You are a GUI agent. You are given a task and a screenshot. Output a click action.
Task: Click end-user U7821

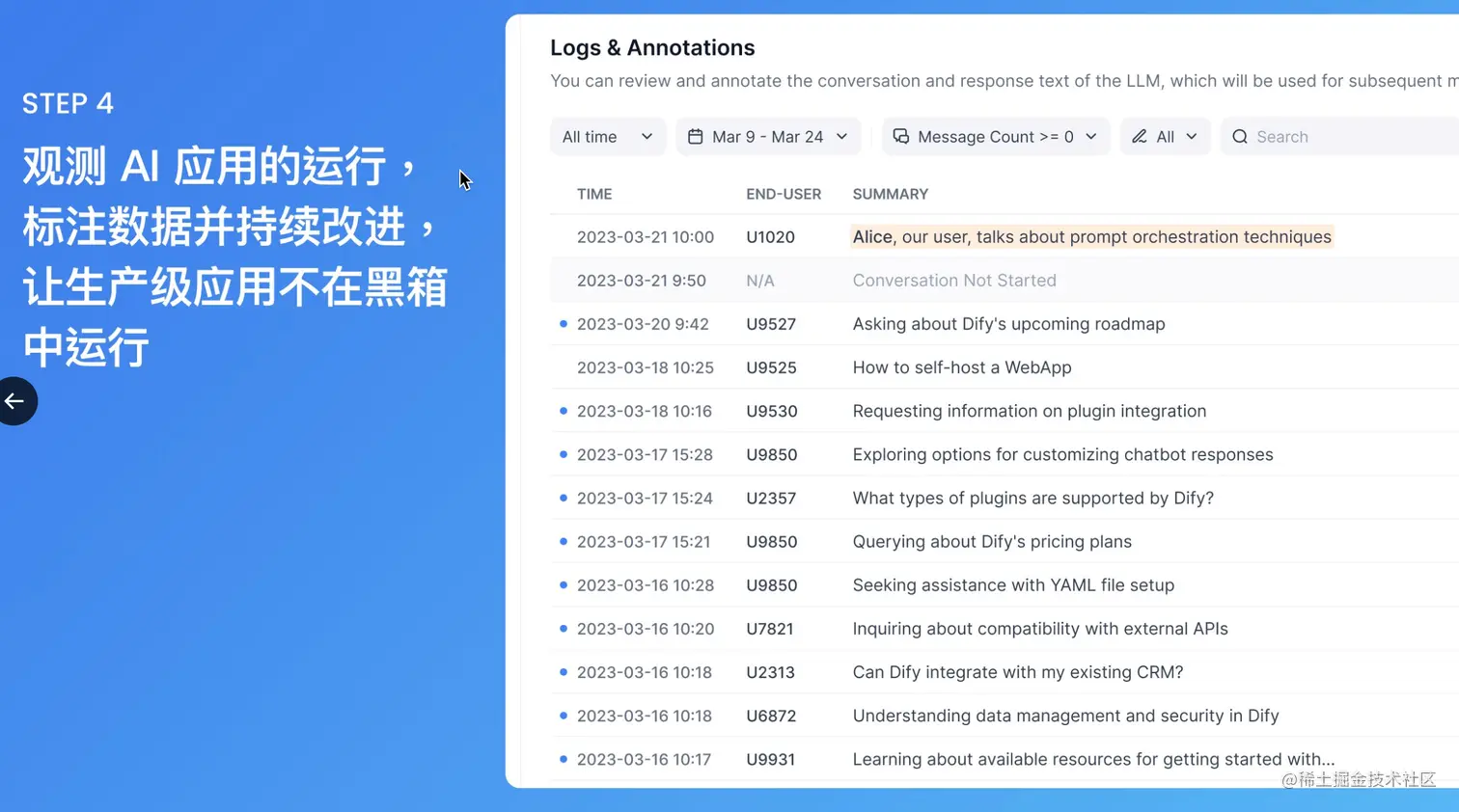coord(769,629)
